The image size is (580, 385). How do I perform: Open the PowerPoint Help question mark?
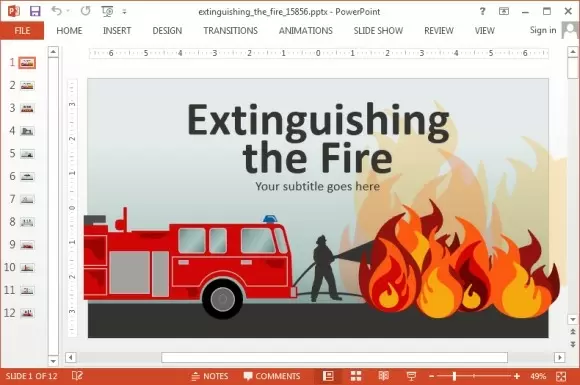click(x=482, y=11)
